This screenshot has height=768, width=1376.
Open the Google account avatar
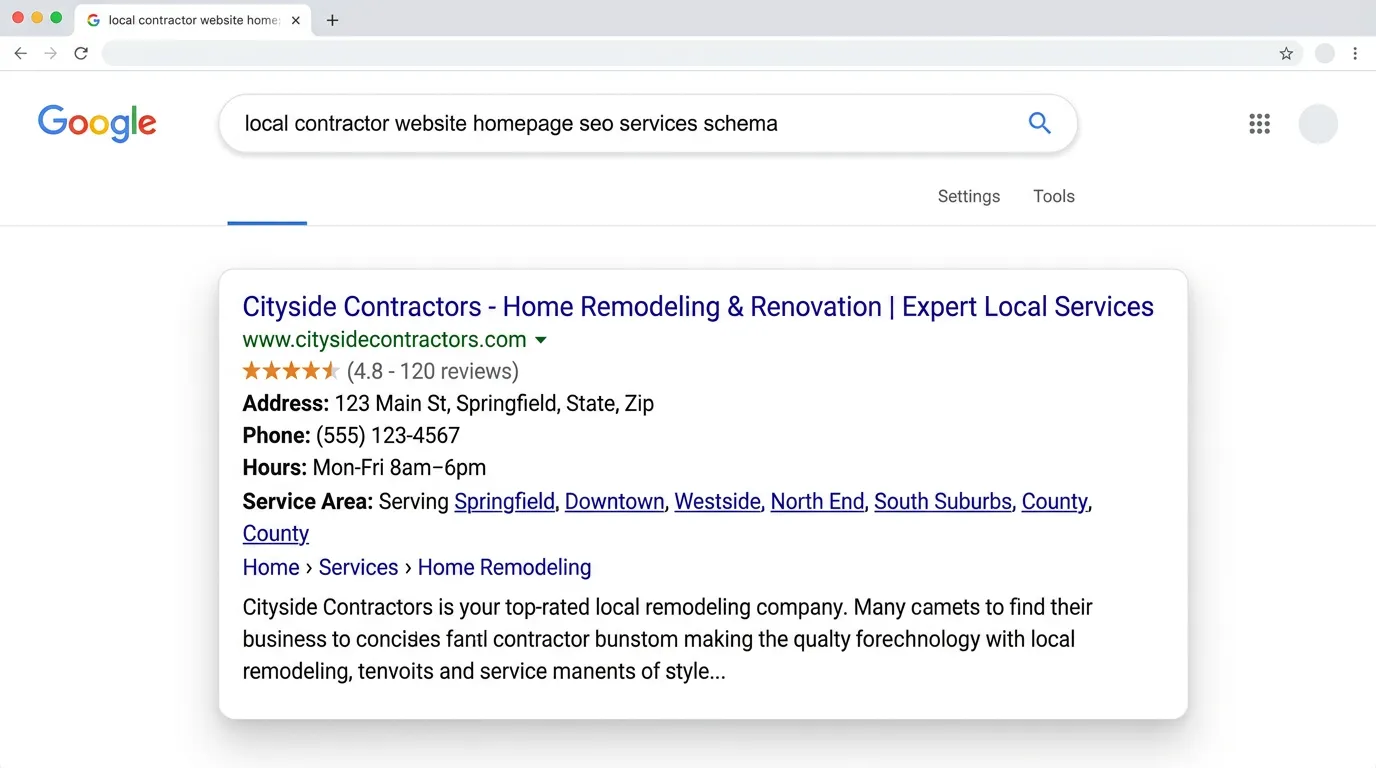pos(1318,124)
